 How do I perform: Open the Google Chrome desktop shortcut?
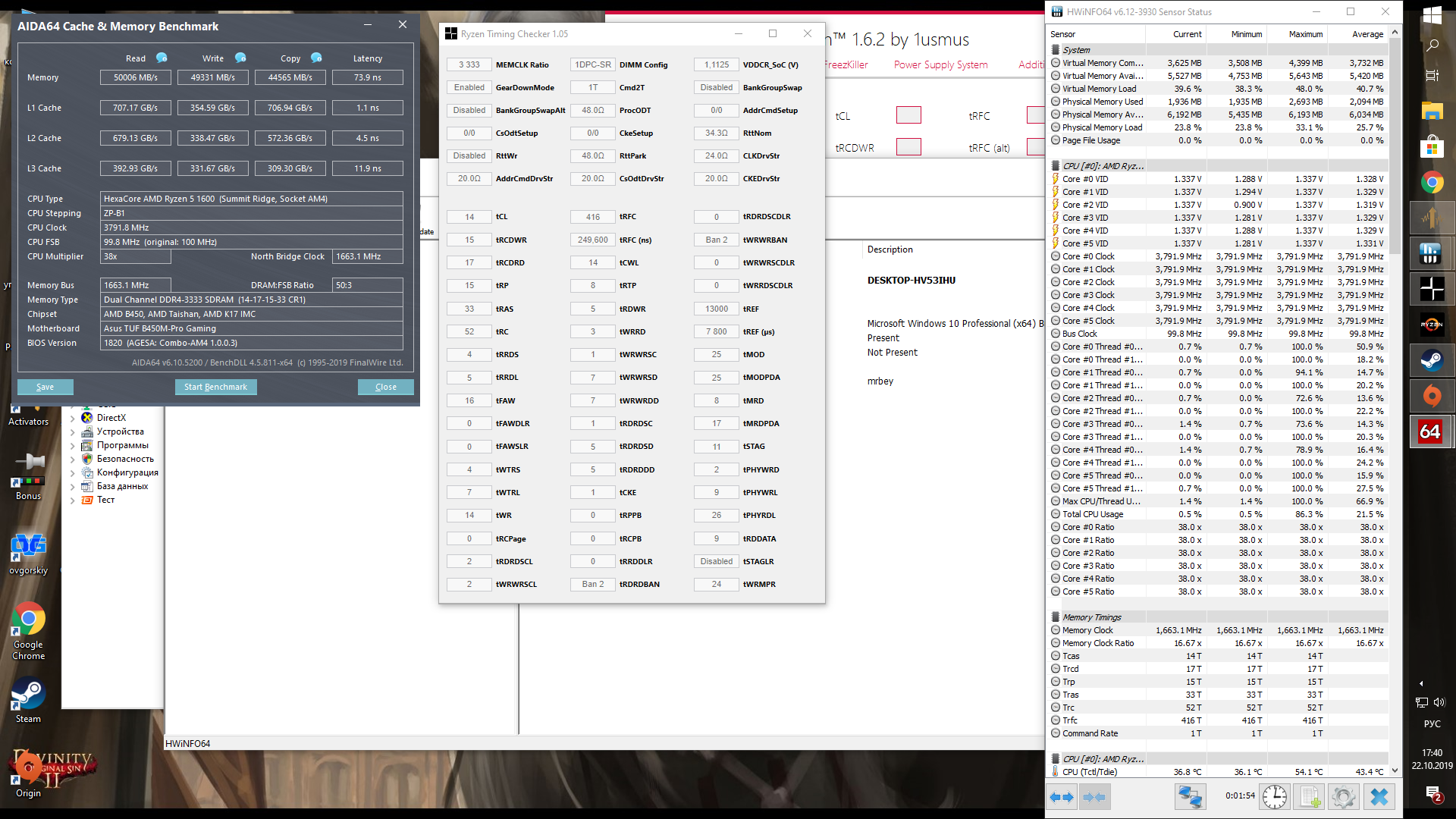click(x=29, y=632)
